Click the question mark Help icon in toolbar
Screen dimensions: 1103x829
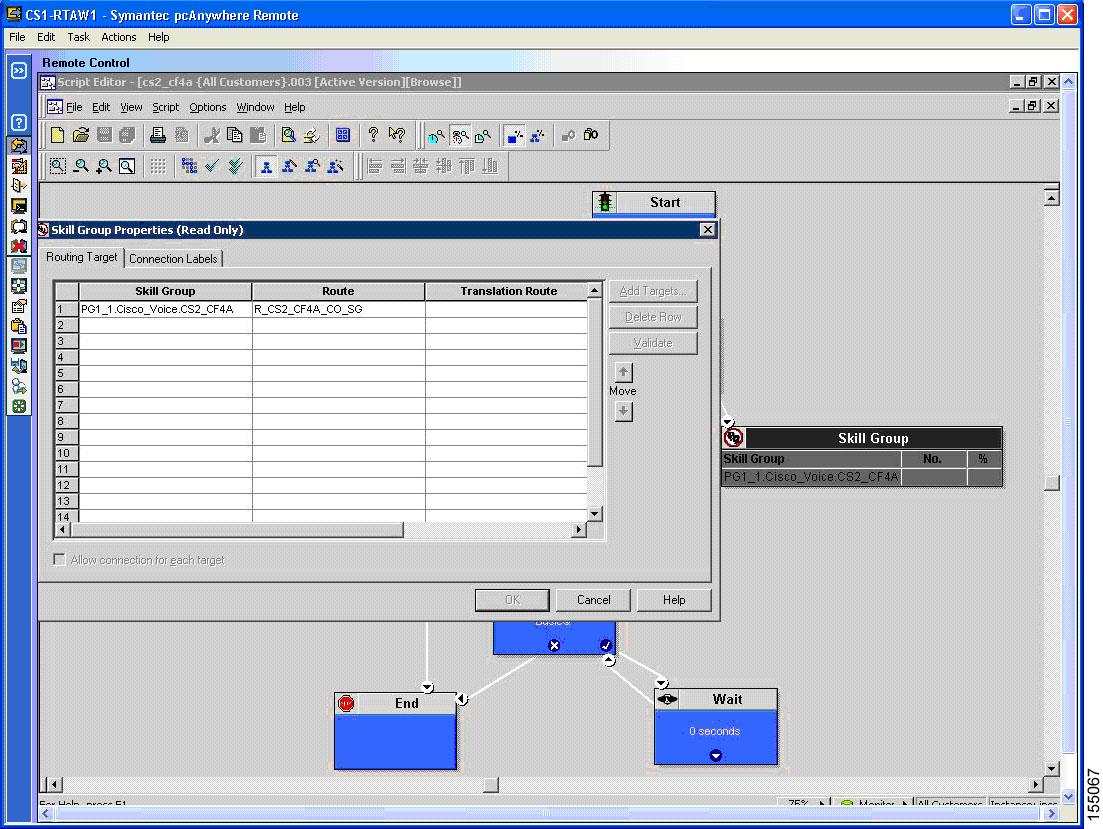[374, 135]
